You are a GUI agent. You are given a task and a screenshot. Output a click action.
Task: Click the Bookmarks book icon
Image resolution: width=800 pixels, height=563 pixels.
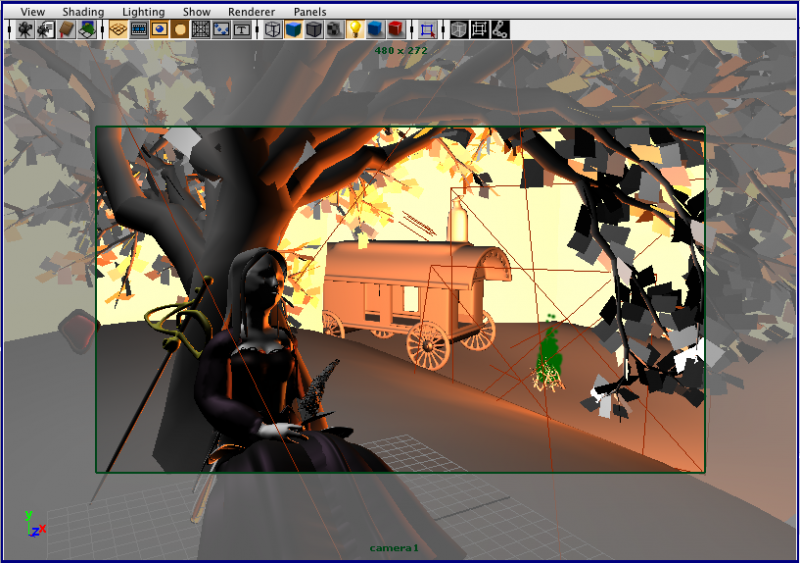[66, 30]
